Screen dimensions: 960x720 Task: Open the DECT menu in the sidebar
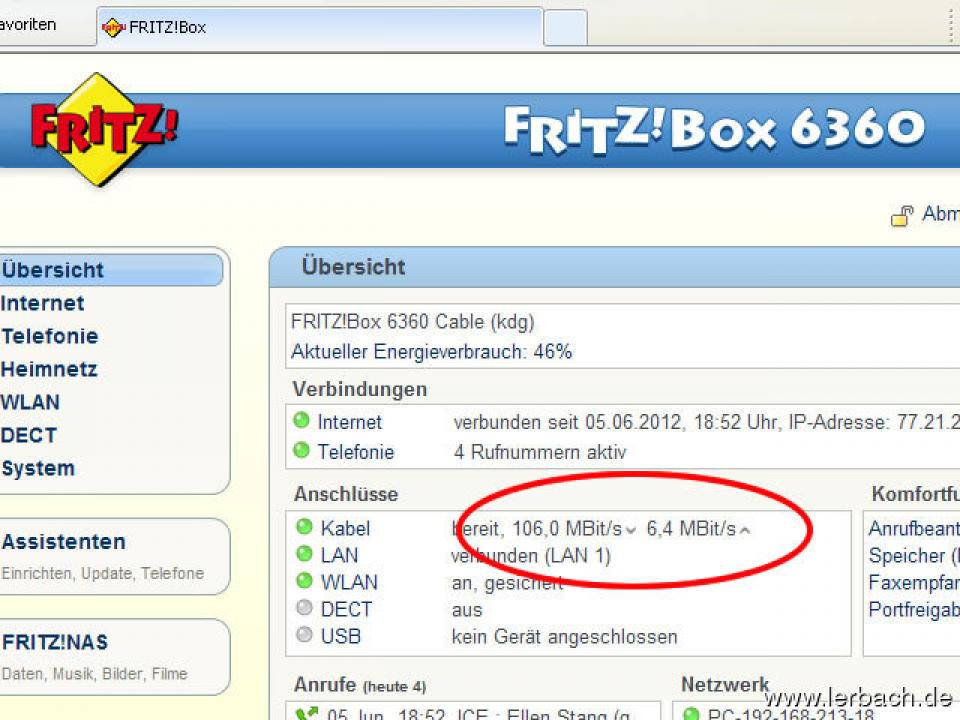(29, 435)
